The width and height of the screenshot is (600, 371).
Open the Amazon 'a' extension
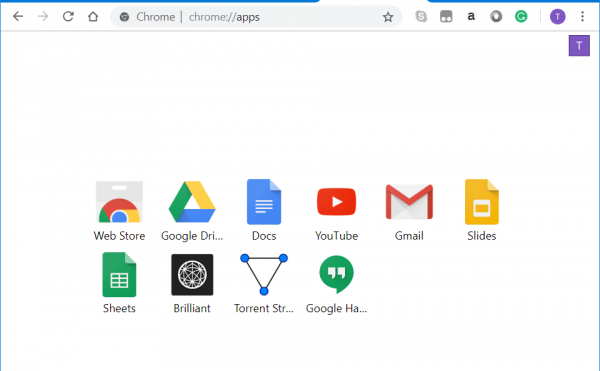pyautogui.click(x=471, y=16)
